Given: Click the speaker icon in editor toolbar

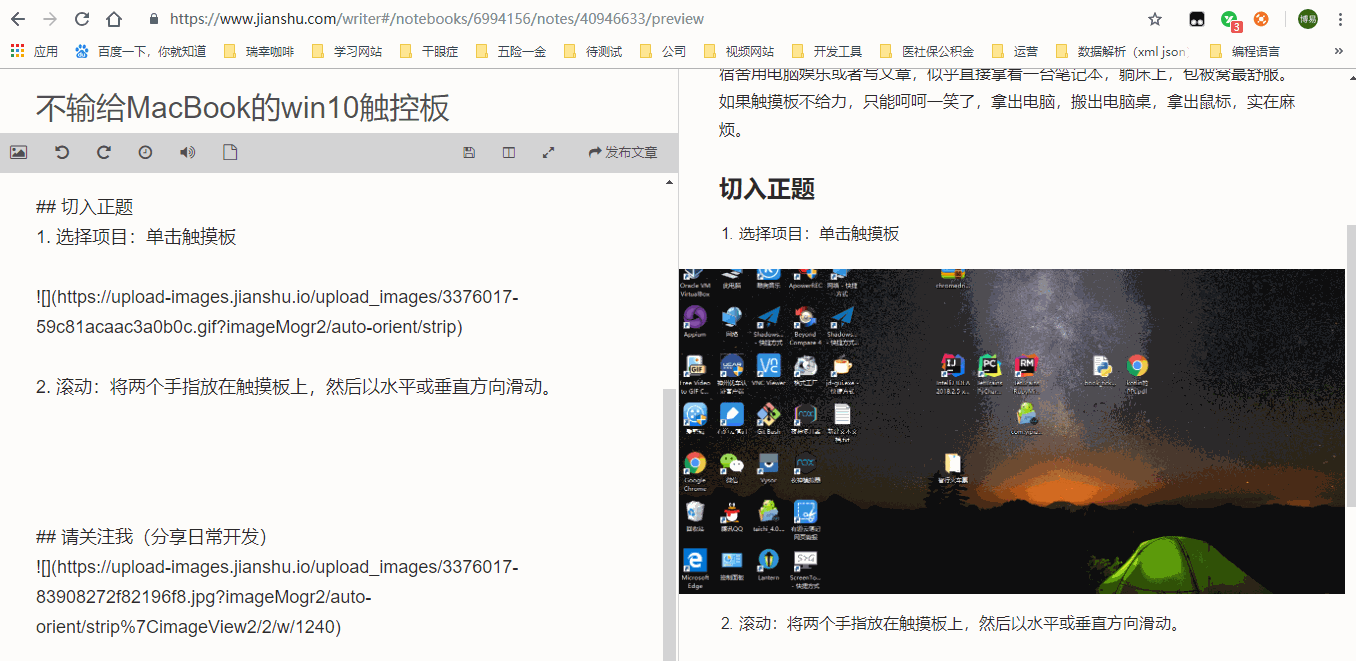Looking at the screenshot, I should click(x=187, y=152).
